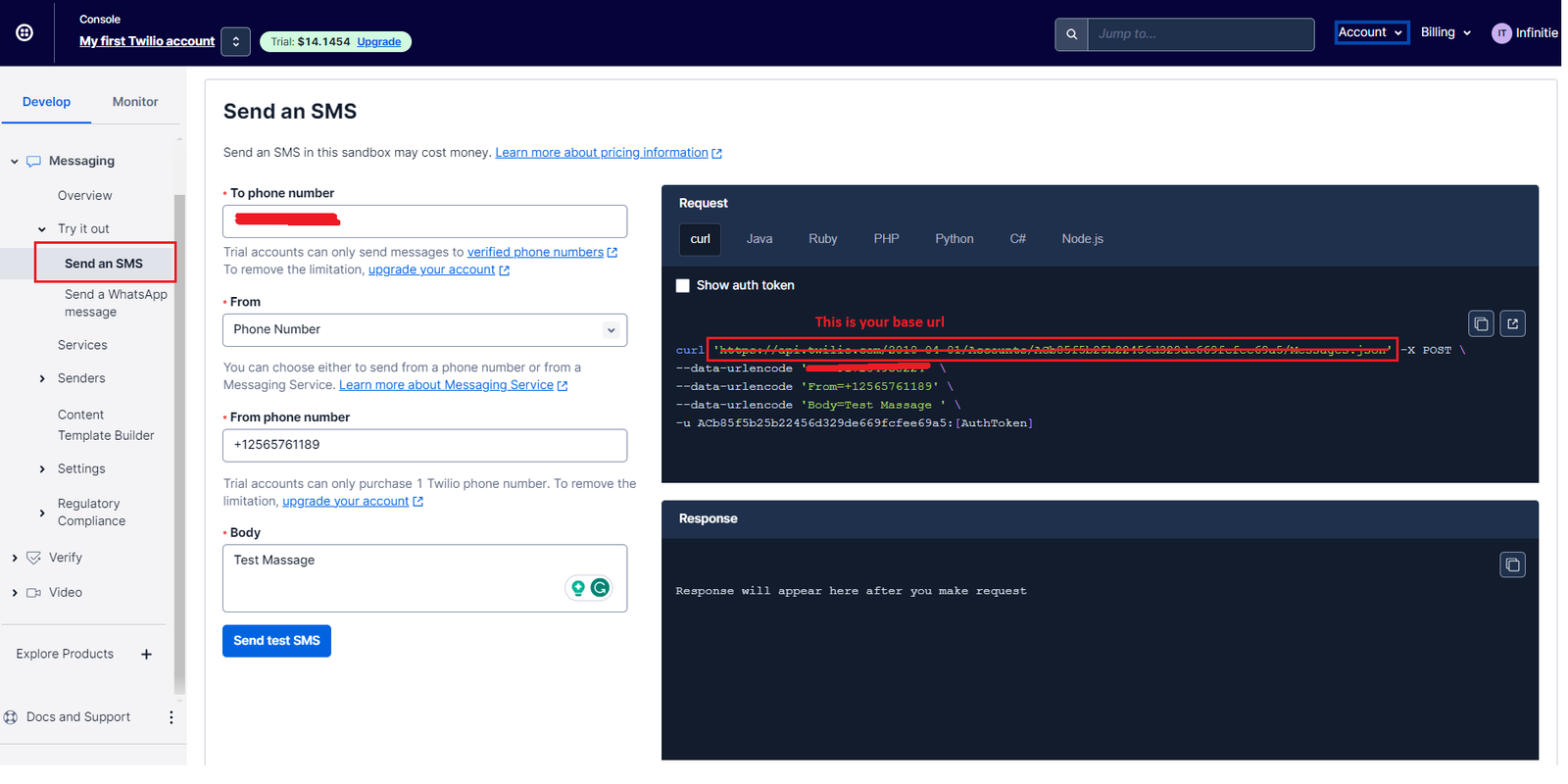Select Send a WhatsApp message in sidebar
Screen dimensions: 1568x784
point(115,303)
